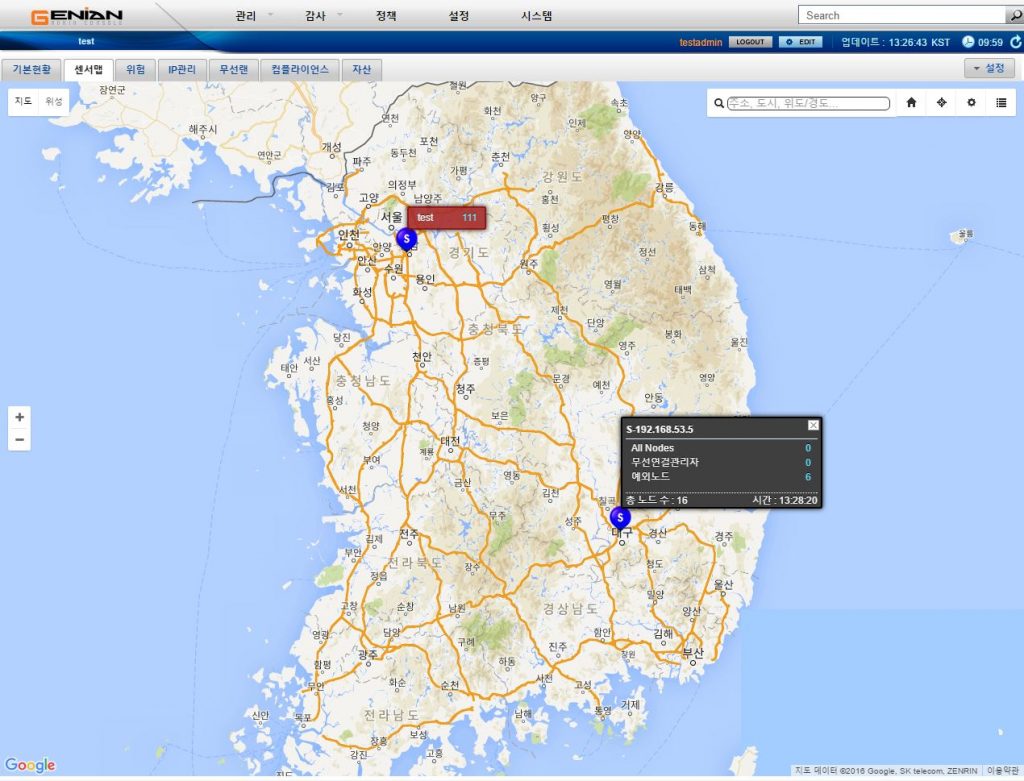Switch to the IP관리 tab
The width and height of the screenshot is (1024, 781).
click(x=182, y=69)
